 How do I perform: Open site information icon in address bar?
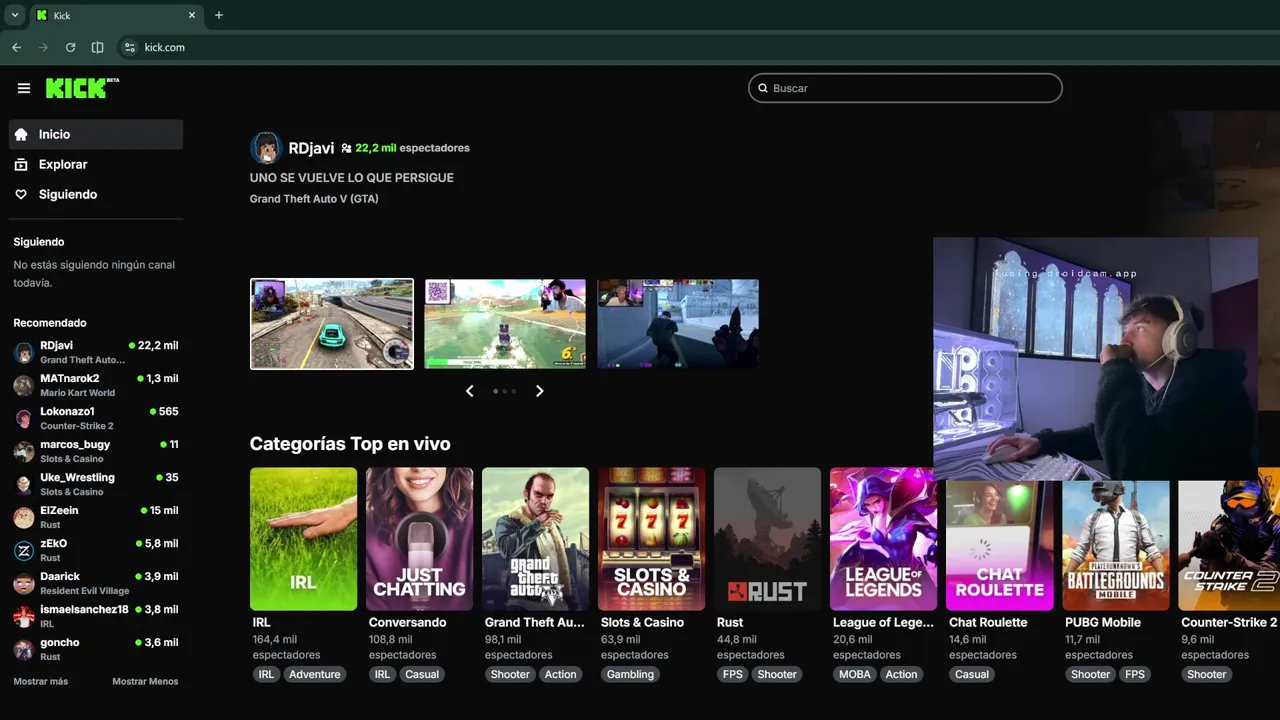click(129, 47)
